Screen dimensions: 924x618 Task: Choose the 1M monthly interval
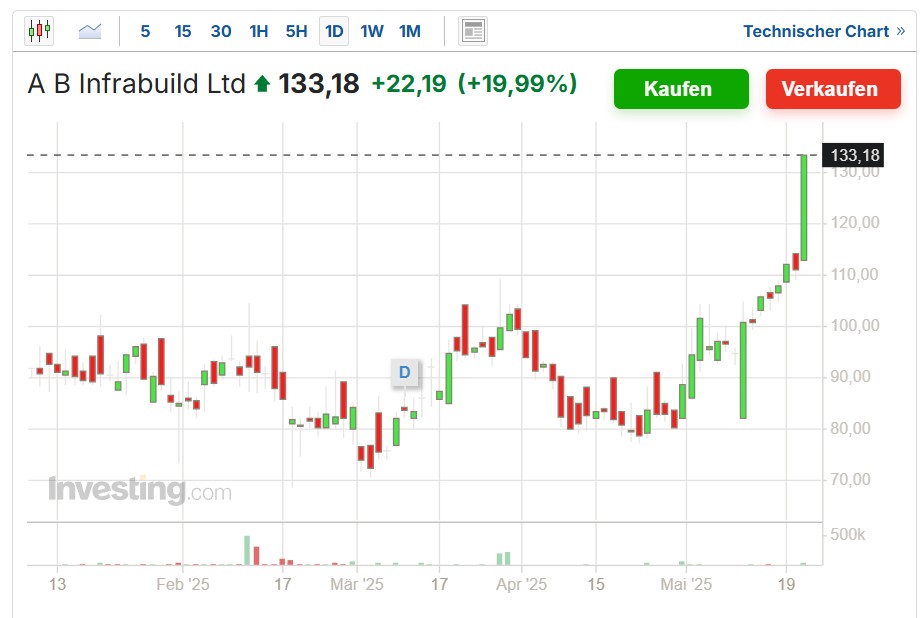tap(410, 31)
